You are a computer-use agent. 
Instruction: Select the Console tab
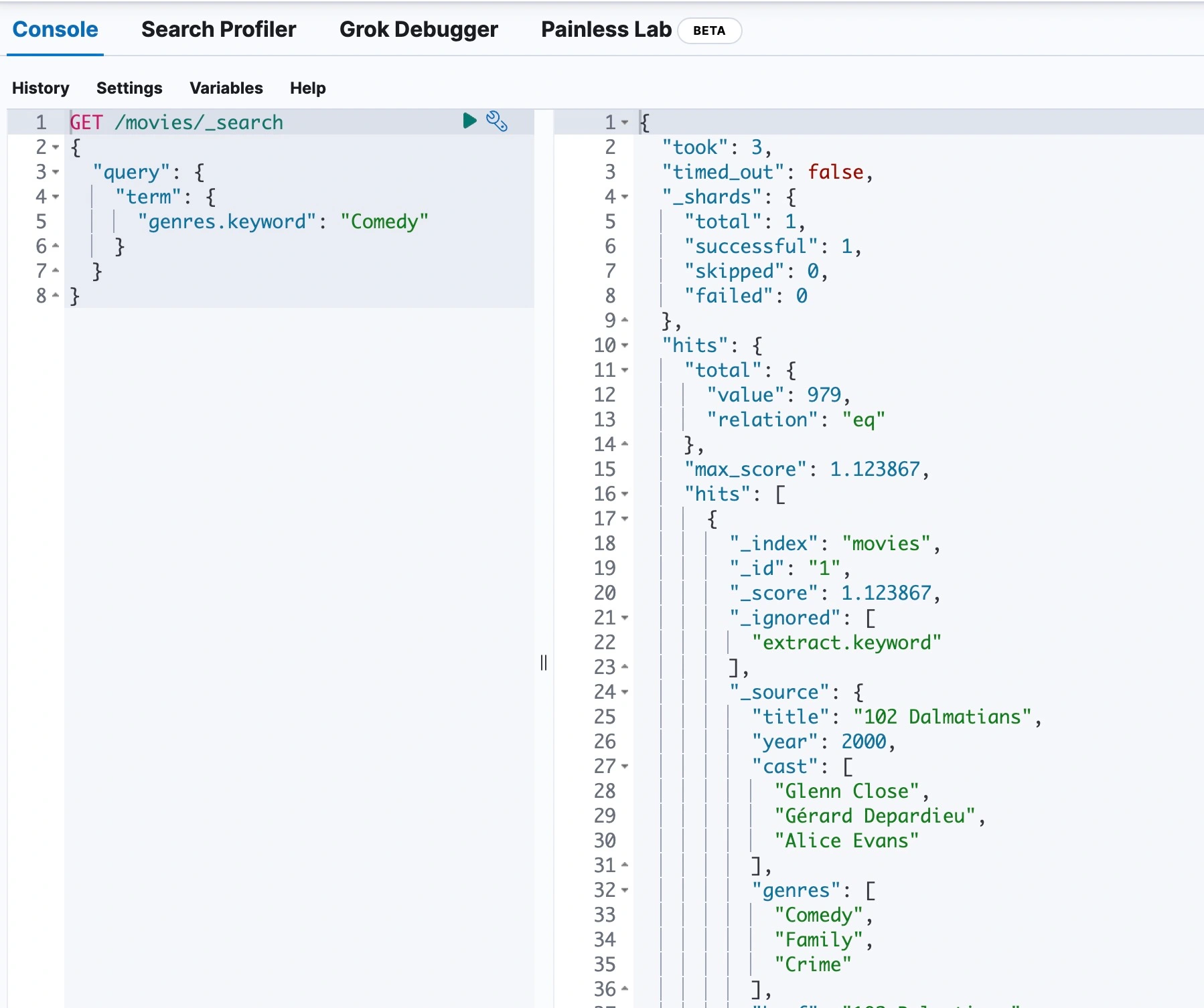click(55, 29)
